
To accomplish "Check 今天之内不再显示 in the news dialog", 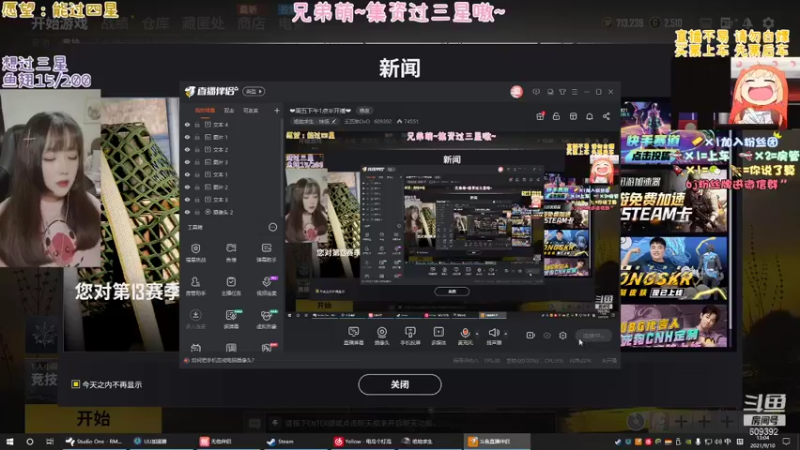I will [76, 384].
